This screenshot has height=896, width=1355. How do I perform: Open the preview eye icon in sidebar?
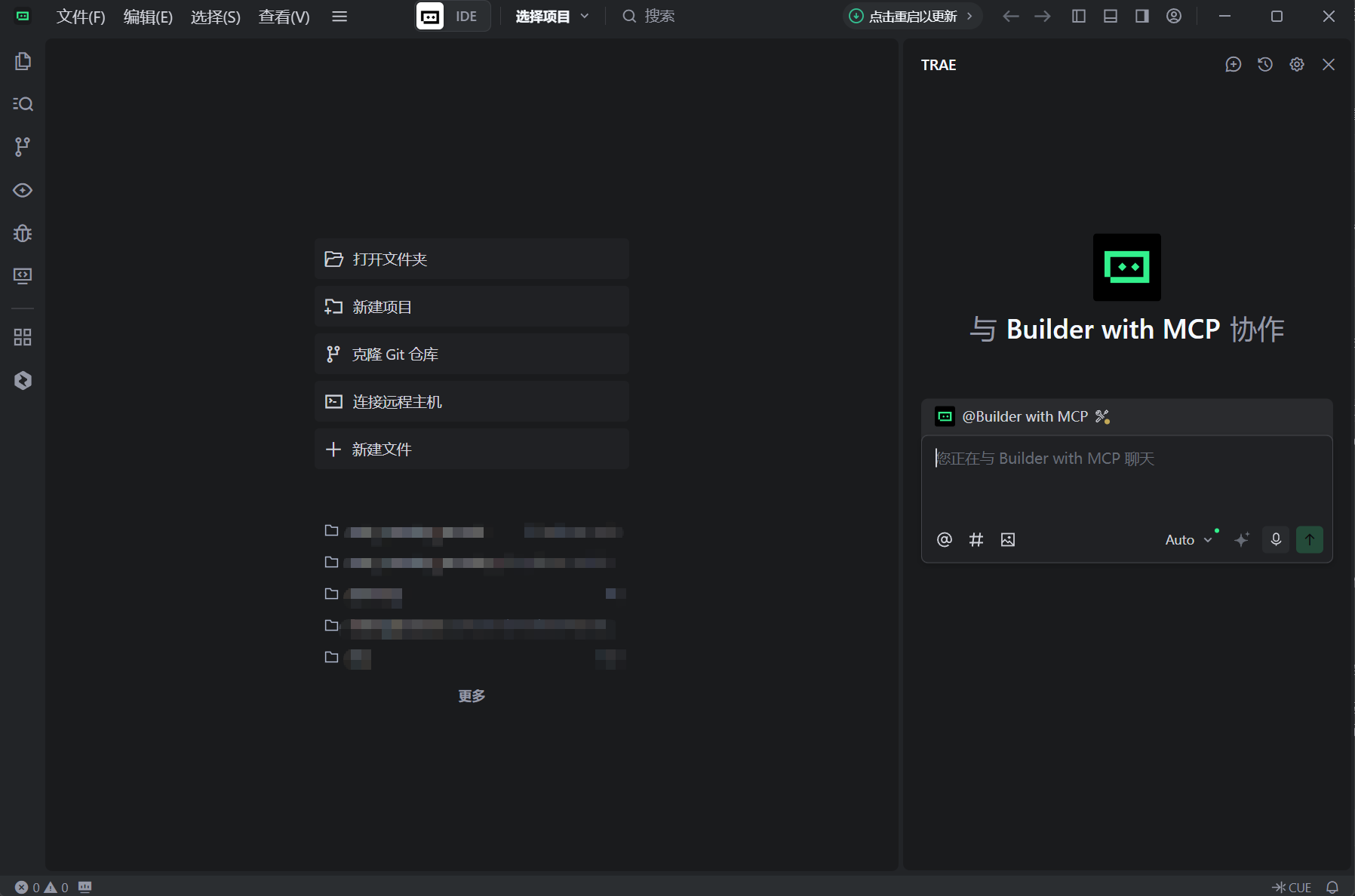(23, 190)
